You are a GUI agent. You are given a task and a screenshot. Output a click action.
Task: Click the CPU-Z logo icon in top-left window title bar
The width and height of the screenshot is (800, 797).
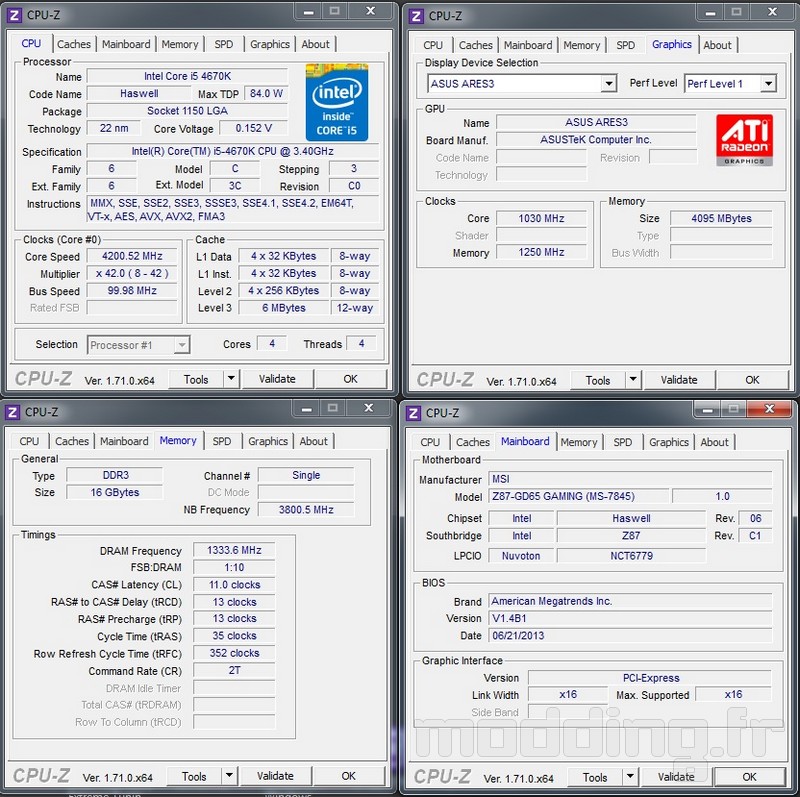click(14, 15)
